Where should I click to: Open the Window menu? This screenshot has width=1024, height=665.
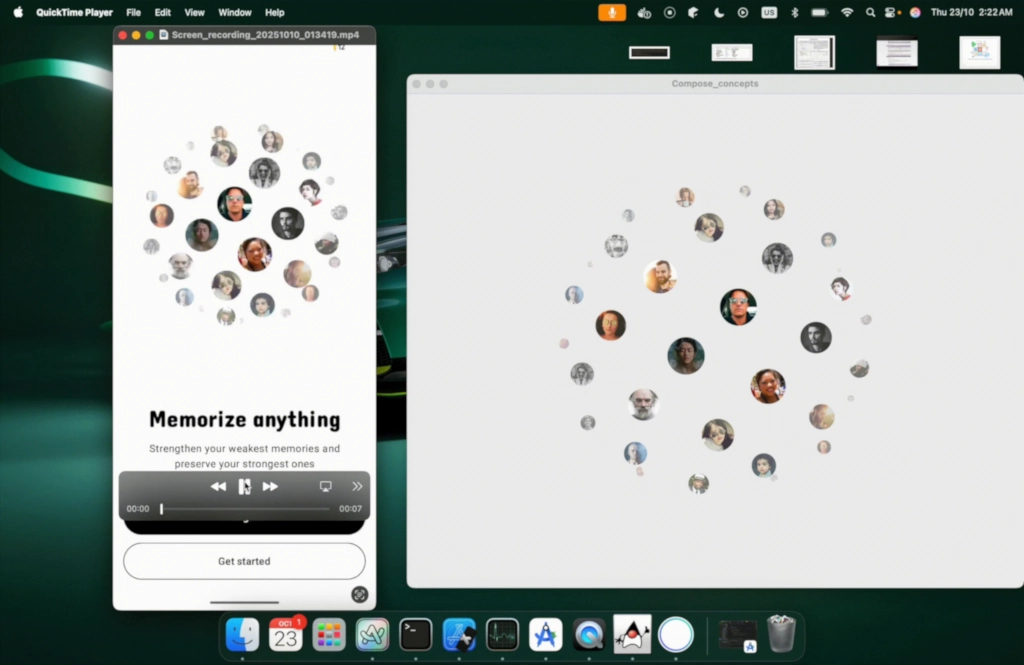[x=235, y=12]
